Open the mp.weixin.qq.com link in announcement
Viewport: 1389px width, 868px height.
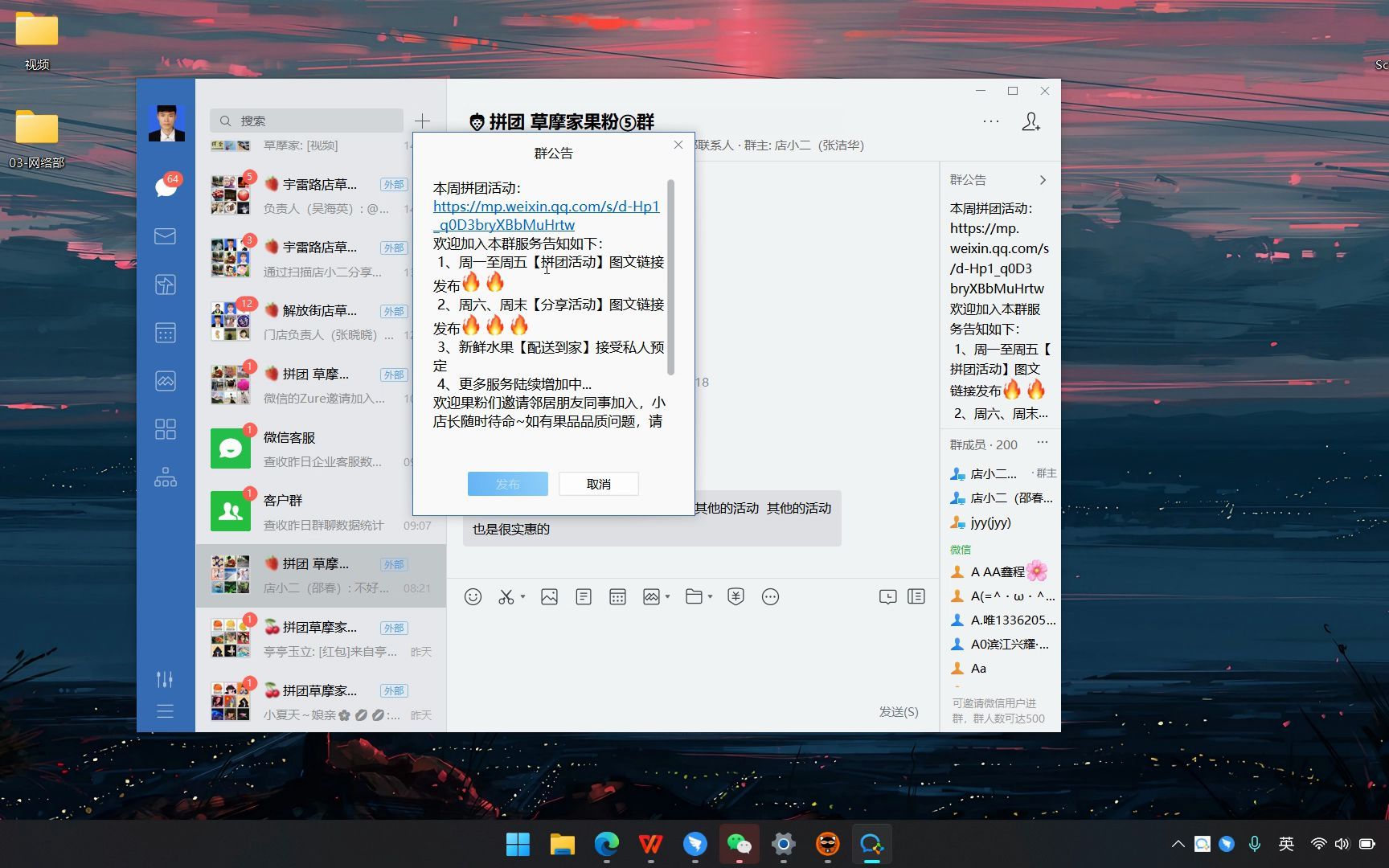(546, 215)
